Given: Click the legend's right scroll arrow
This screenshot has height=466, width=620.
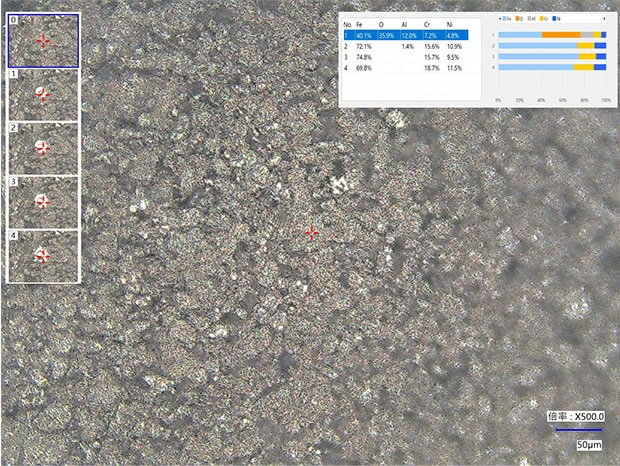Looking at the screenshot, I should coord(604,19).
